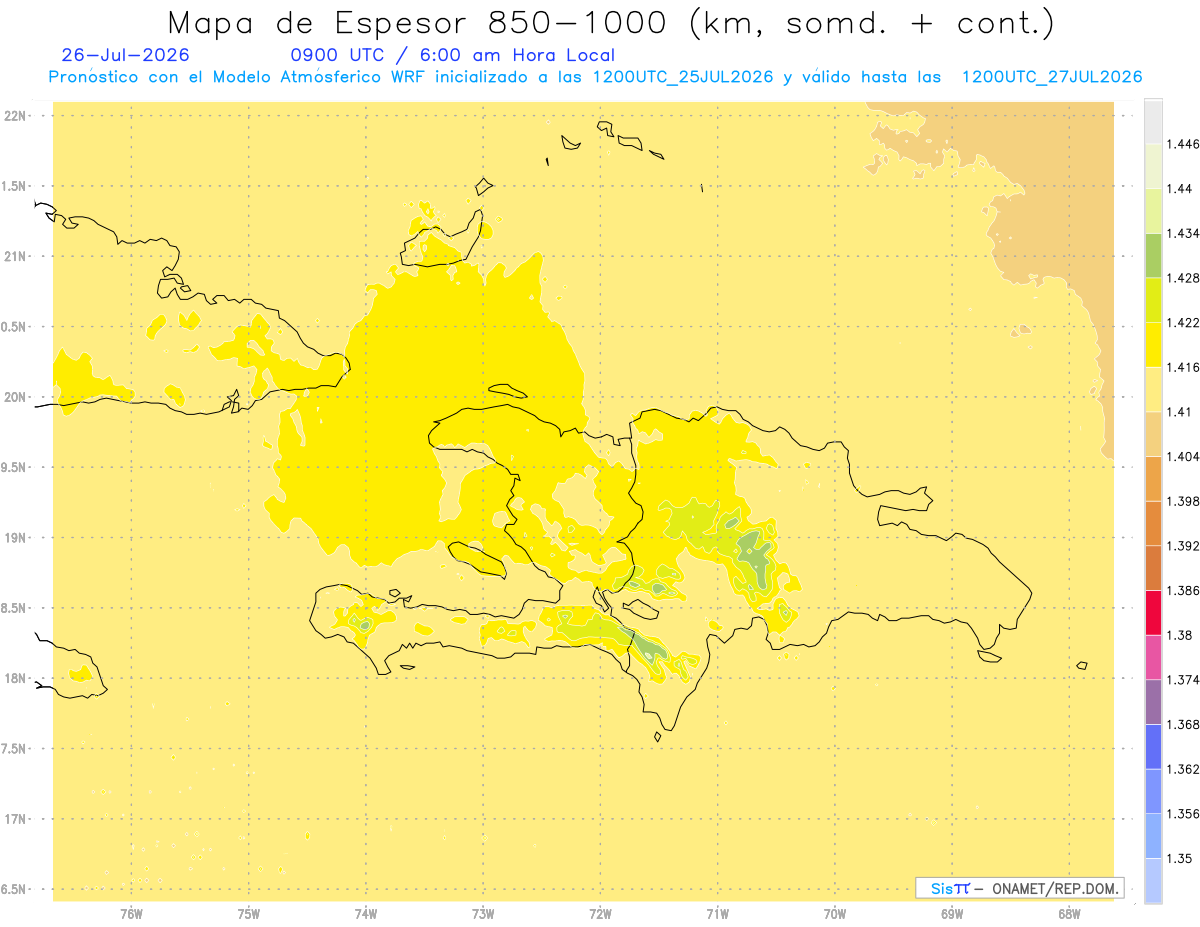Viewport: 1200px width, 927px height.
Task: Click the '1.416' colorbar value
Action: point(1183,367)
